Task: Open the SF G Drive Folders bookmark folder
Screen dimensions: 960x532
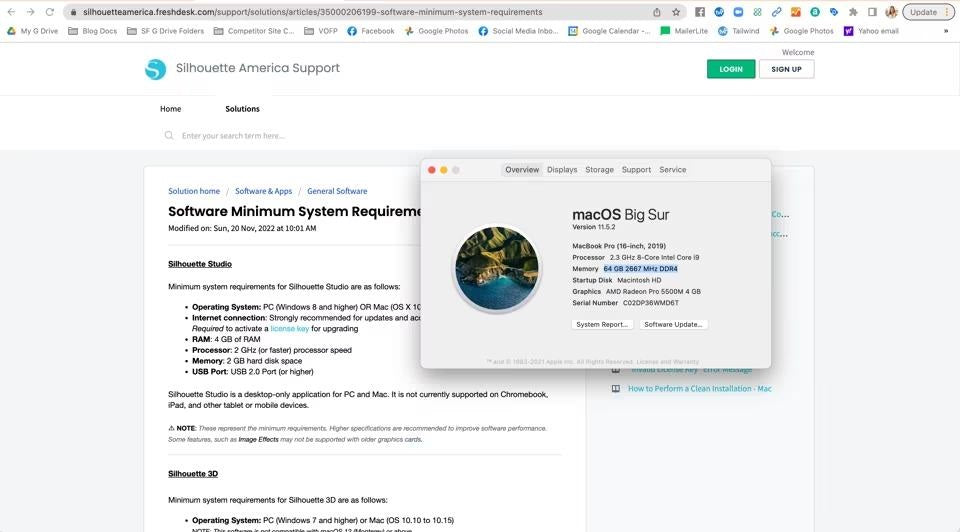Action: coord(165,31)
